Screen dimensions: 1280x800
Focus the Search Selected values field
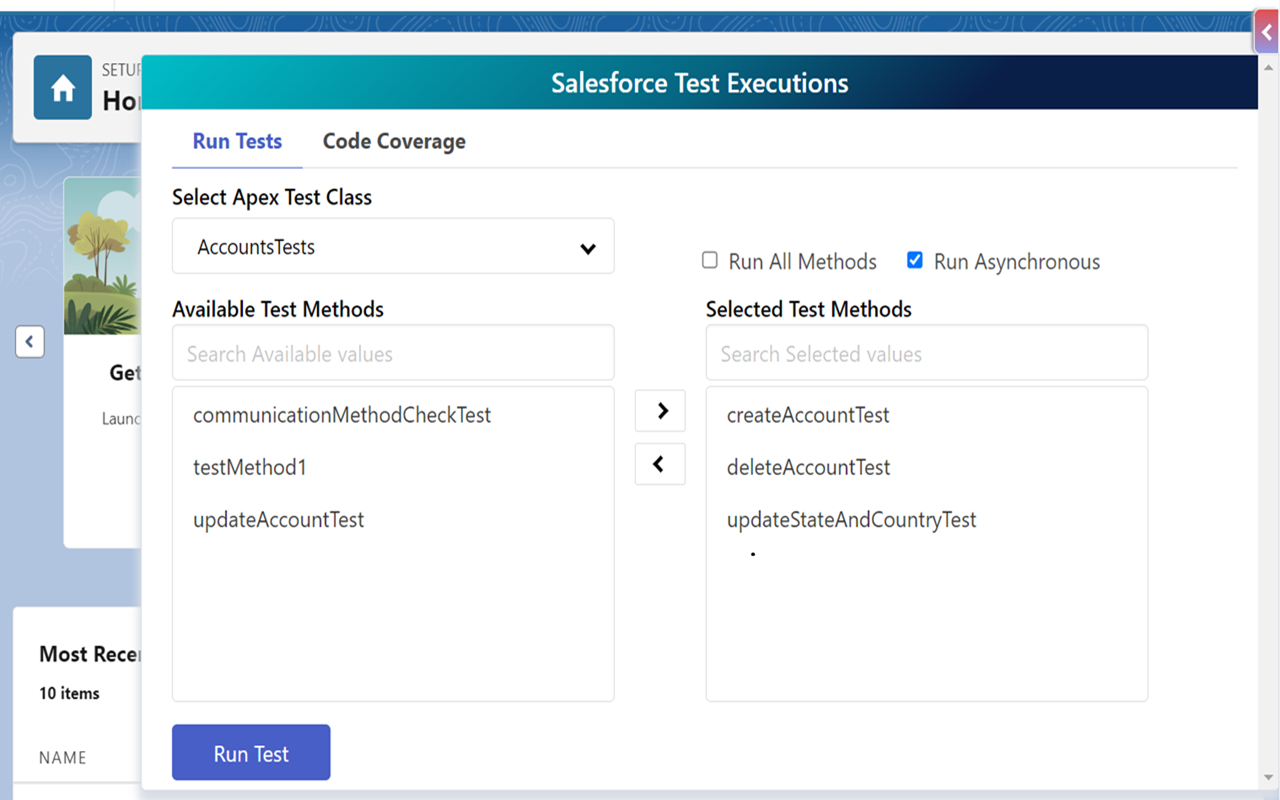(x=927, y=353)
